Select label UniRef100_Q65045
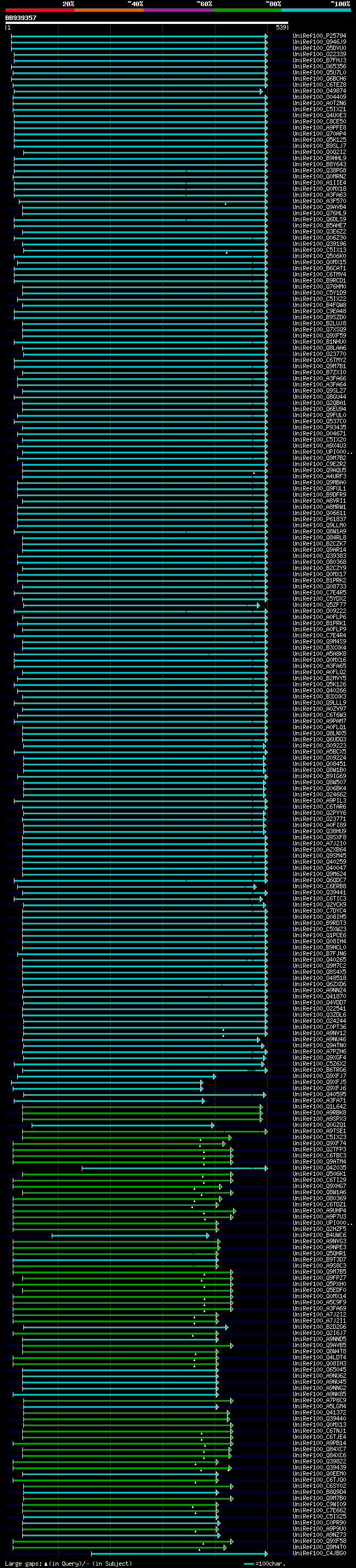Image resolution: width=356 pixels, height=1568 pixels. pyautogui.click(x=319, y=1369)
